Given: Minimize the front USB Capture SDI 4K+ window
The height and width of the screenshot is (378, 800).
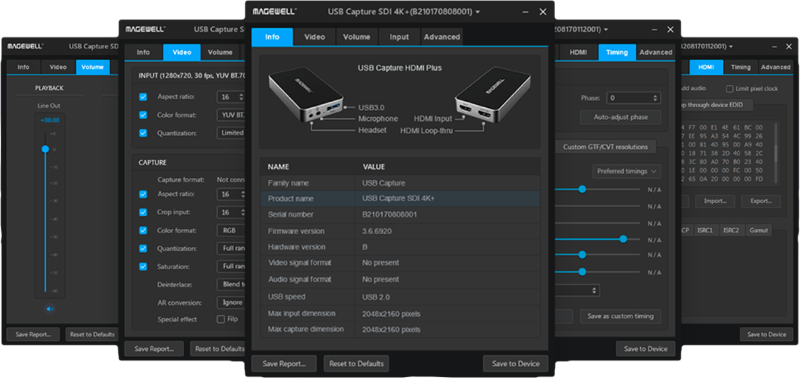Looking at the screenshot, I should pos(526,12).
